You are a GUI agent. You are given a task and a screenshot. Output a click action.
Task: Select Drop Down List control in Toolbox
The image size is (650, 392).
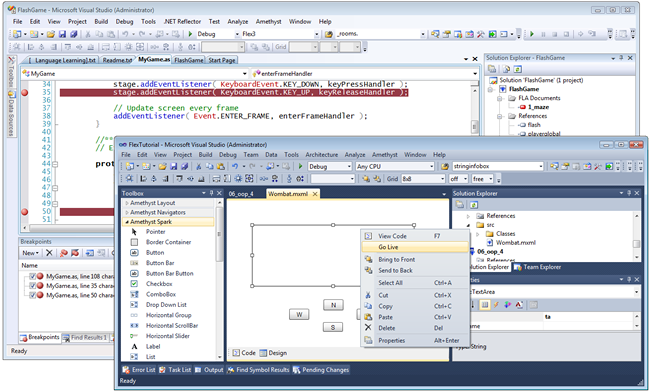coord(166,305)
